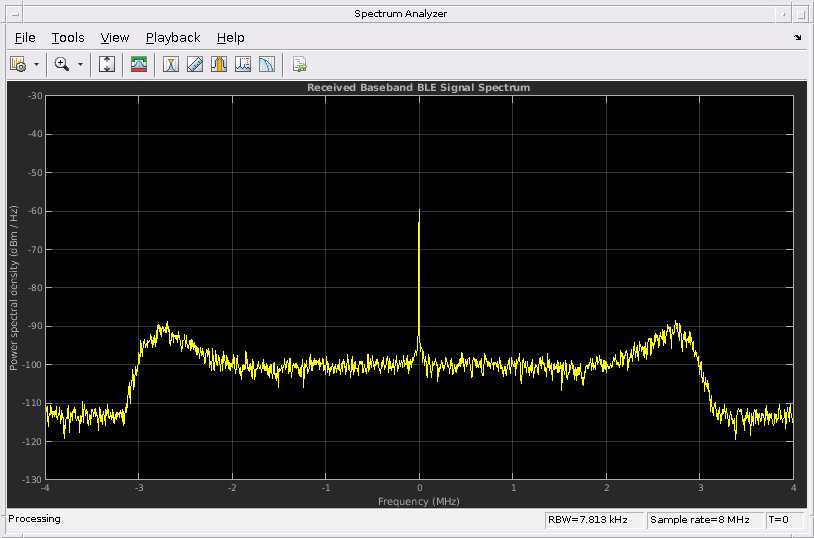Click the Generate Script icon

(x=299, y=64)
